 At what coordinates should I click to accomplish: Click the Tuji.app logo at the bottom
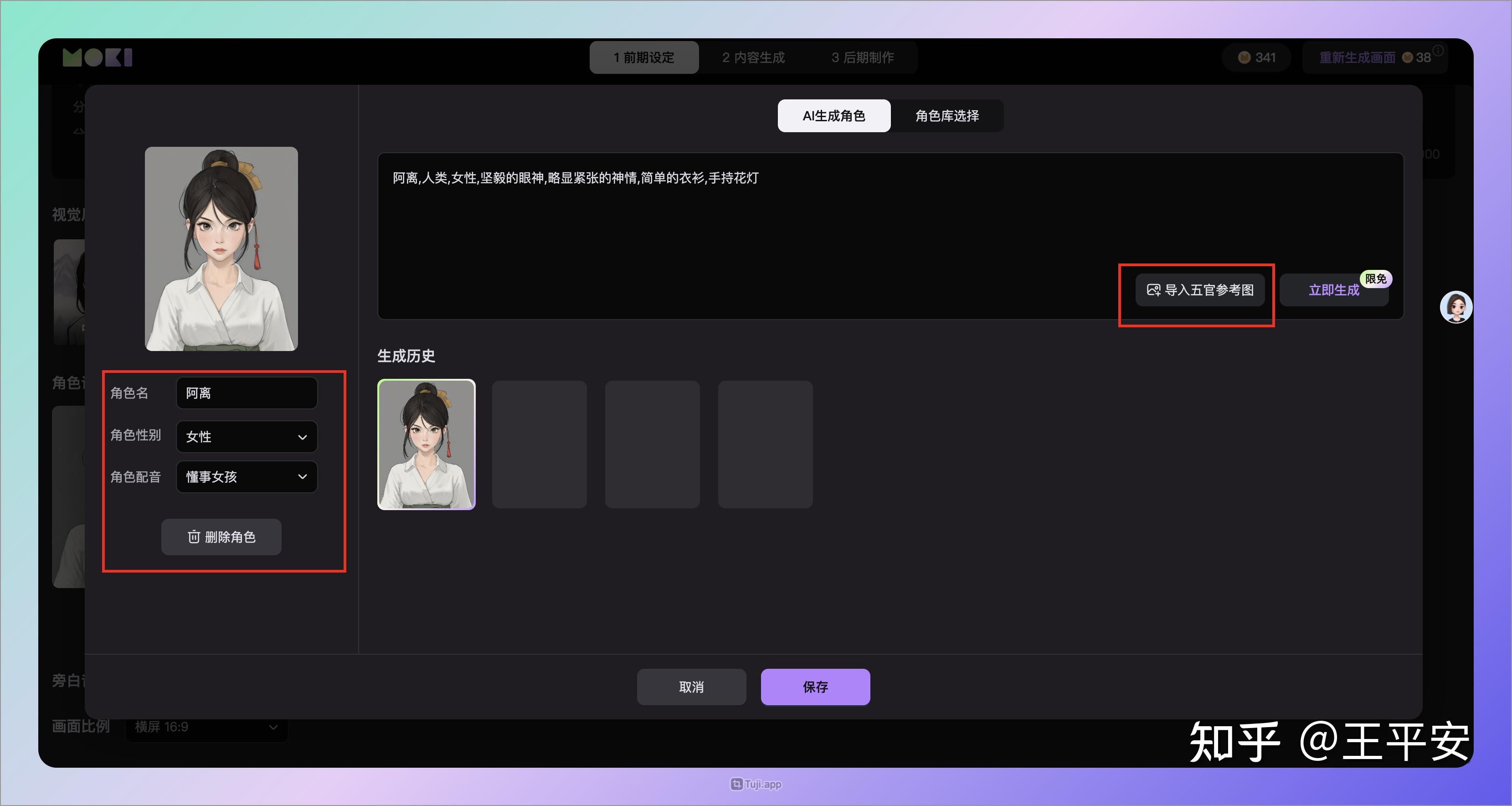[x=756, y=784]
